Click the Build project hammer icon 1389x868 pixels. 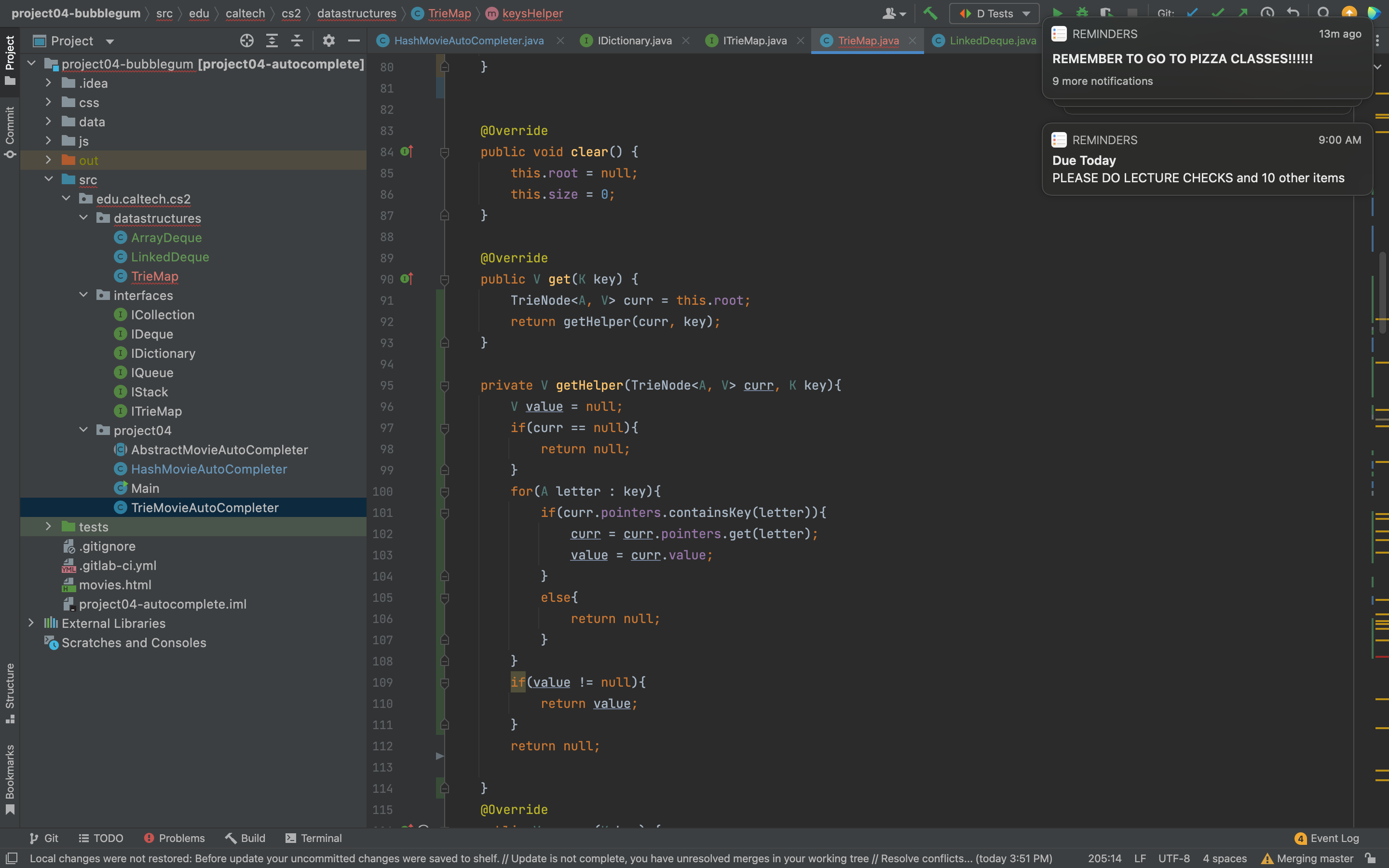click(930, 13)
